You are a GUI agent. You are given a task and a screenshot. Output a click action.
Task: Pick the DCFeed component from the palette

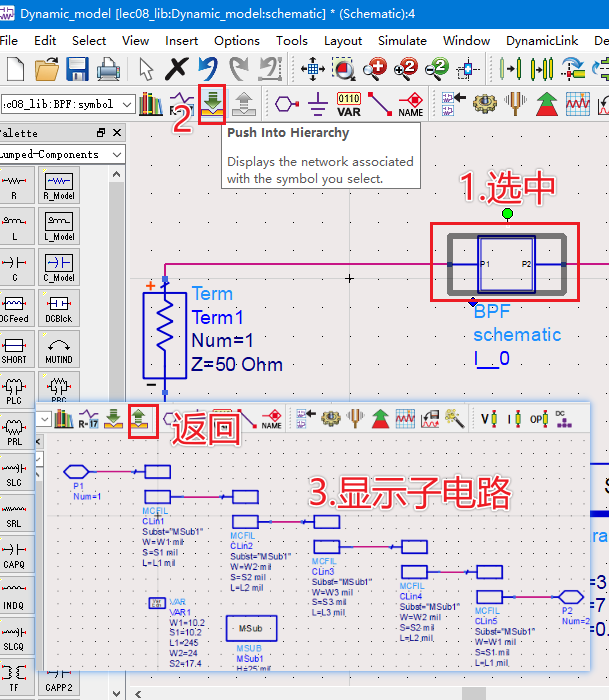click(x=15, y=308)
